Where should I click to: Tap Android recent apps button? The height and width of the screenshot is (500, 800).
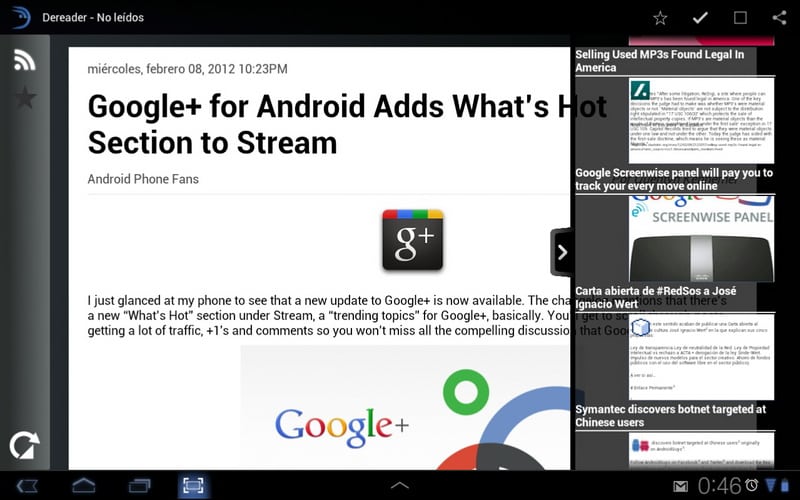pyautogui.click(x=139, y=485)
